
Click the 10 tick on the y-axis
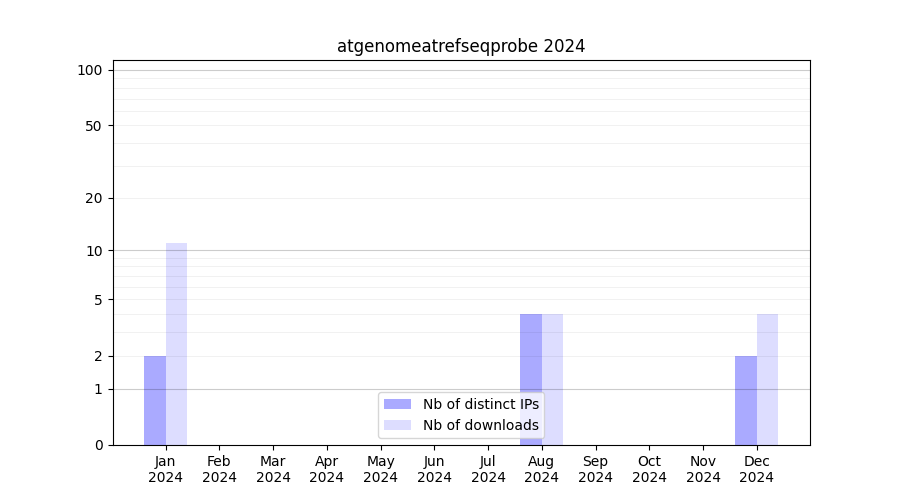[94, 250]
